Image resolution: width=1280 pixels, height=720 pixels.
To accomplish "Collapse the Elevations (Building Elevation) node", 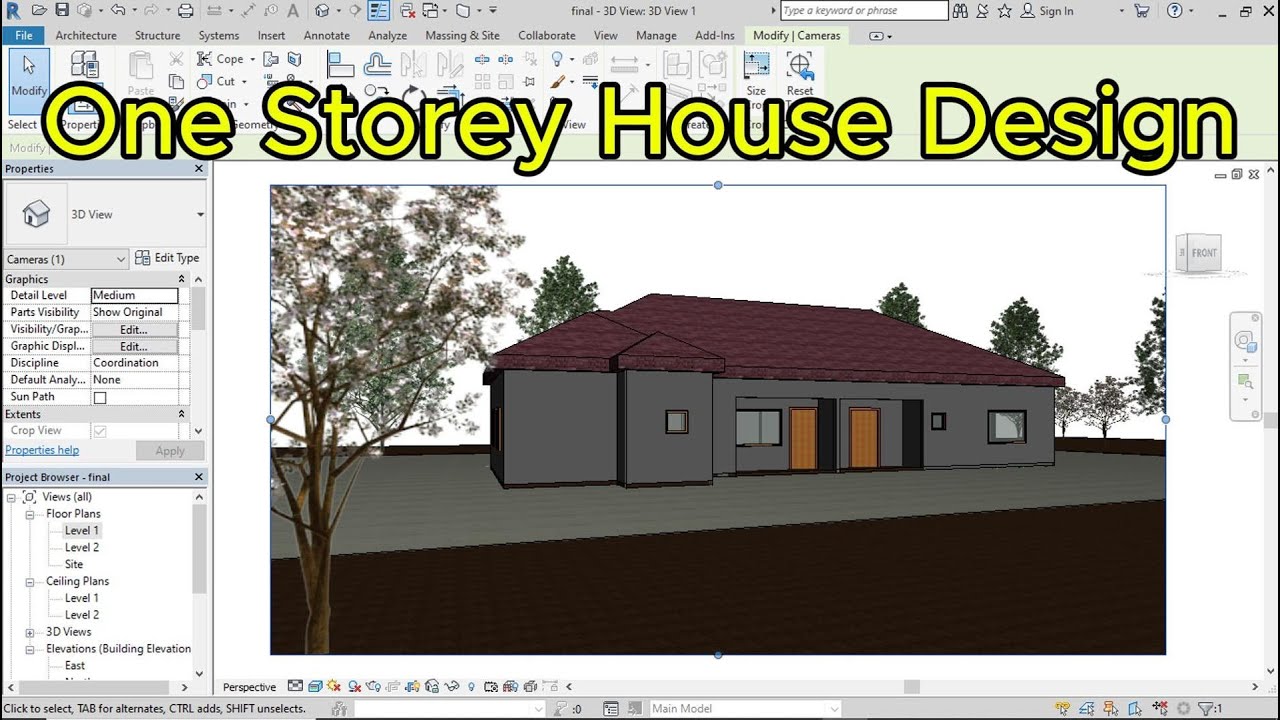I will 30,649.
